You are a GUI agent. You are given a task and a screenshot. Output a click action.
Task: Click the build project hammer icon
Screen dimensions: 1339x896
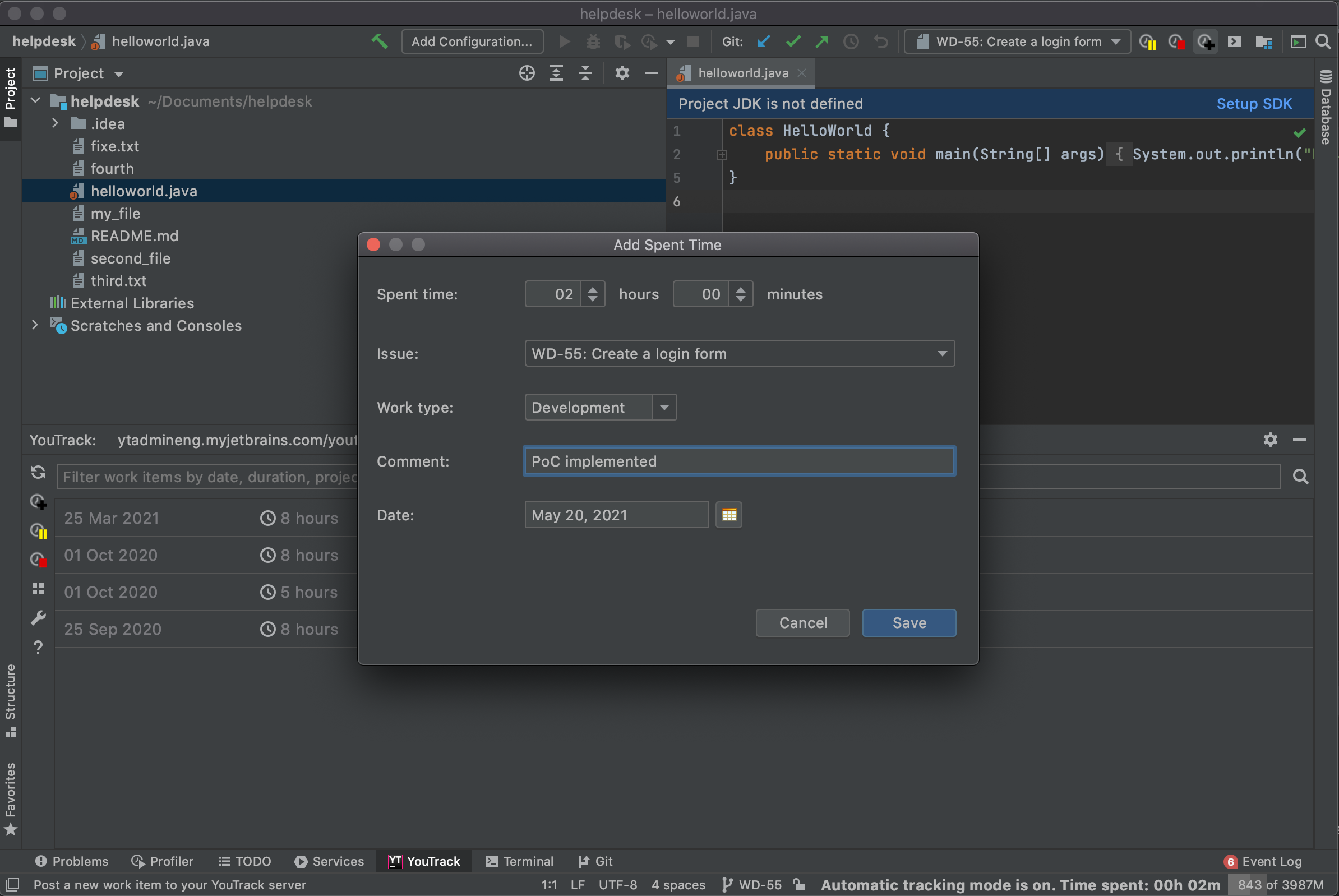[380, 41]
